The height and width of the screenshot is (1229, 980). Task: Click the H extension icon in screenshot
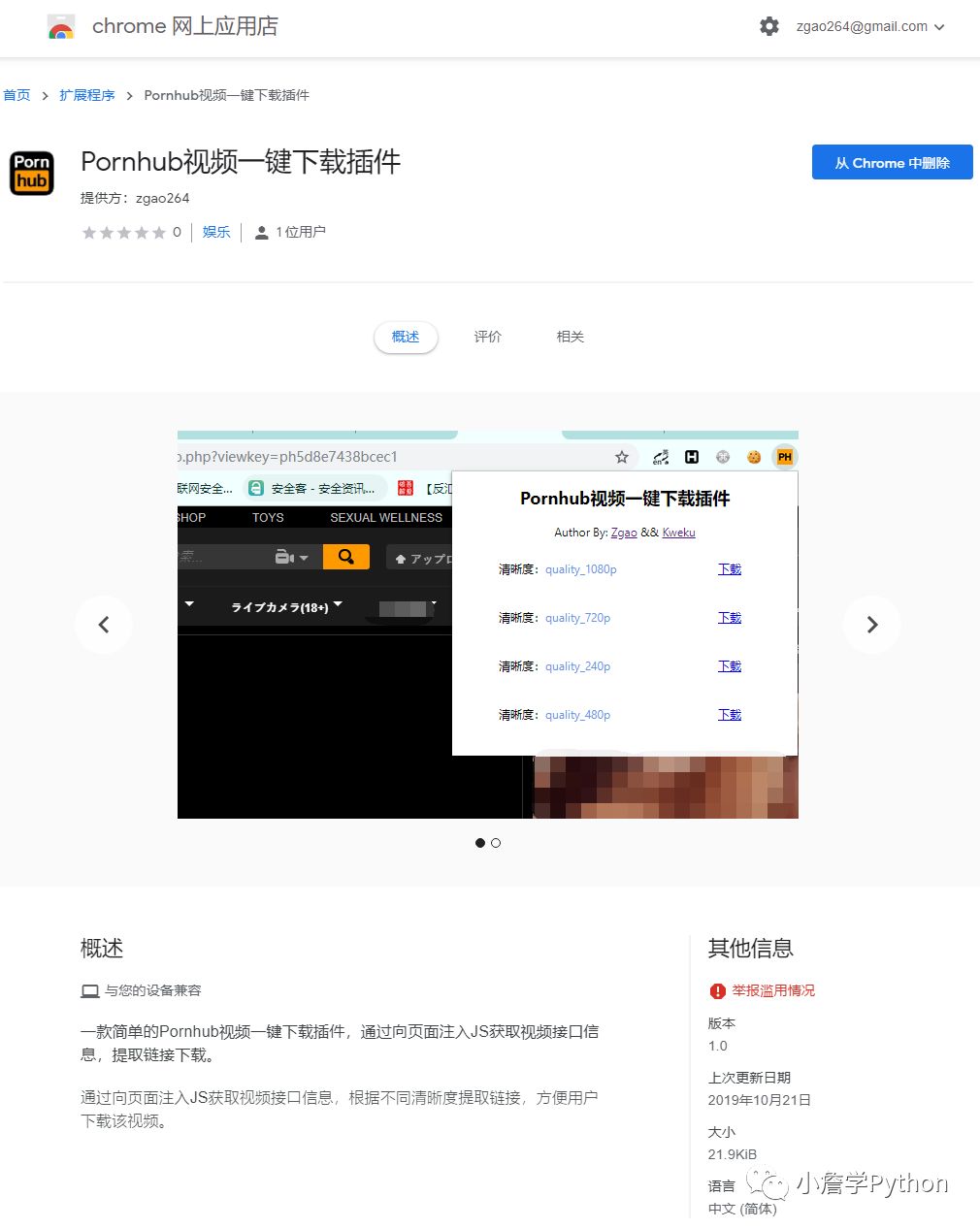[x=692, y=457]
